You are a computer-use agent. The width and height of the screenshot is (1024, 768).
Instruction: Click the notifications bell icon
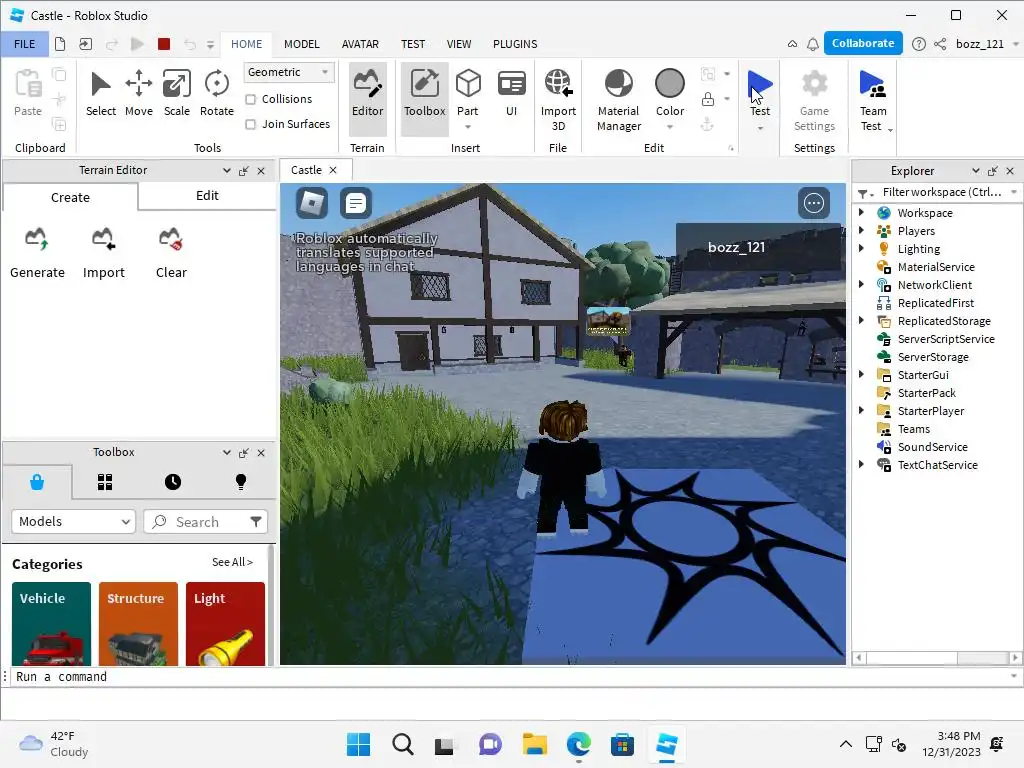pos(812,44)
